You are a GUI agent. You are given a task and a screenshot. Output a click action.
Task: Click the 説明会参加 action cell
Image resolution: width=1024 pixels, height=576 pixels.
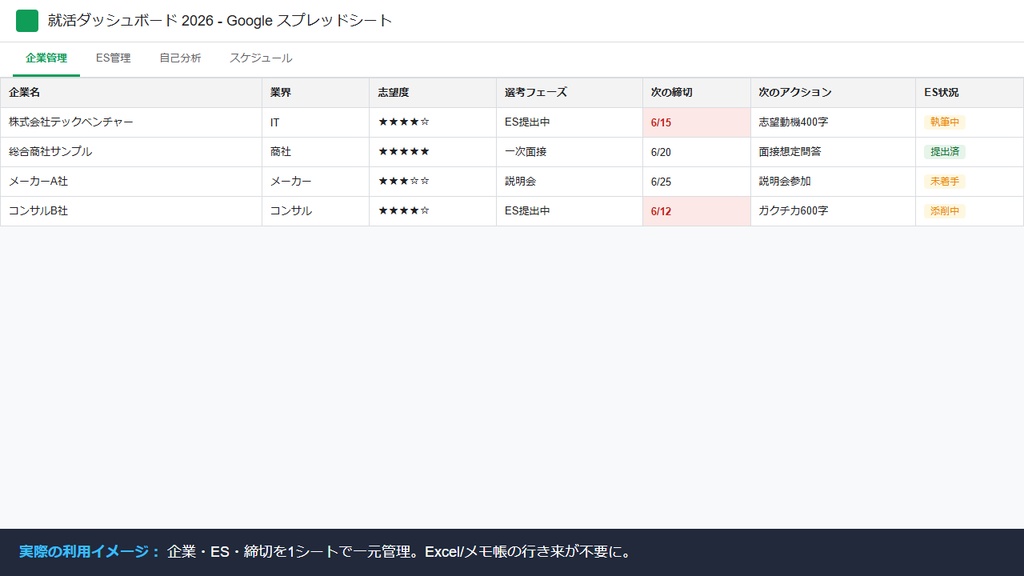pyautogui.click(x=833, y=182)
